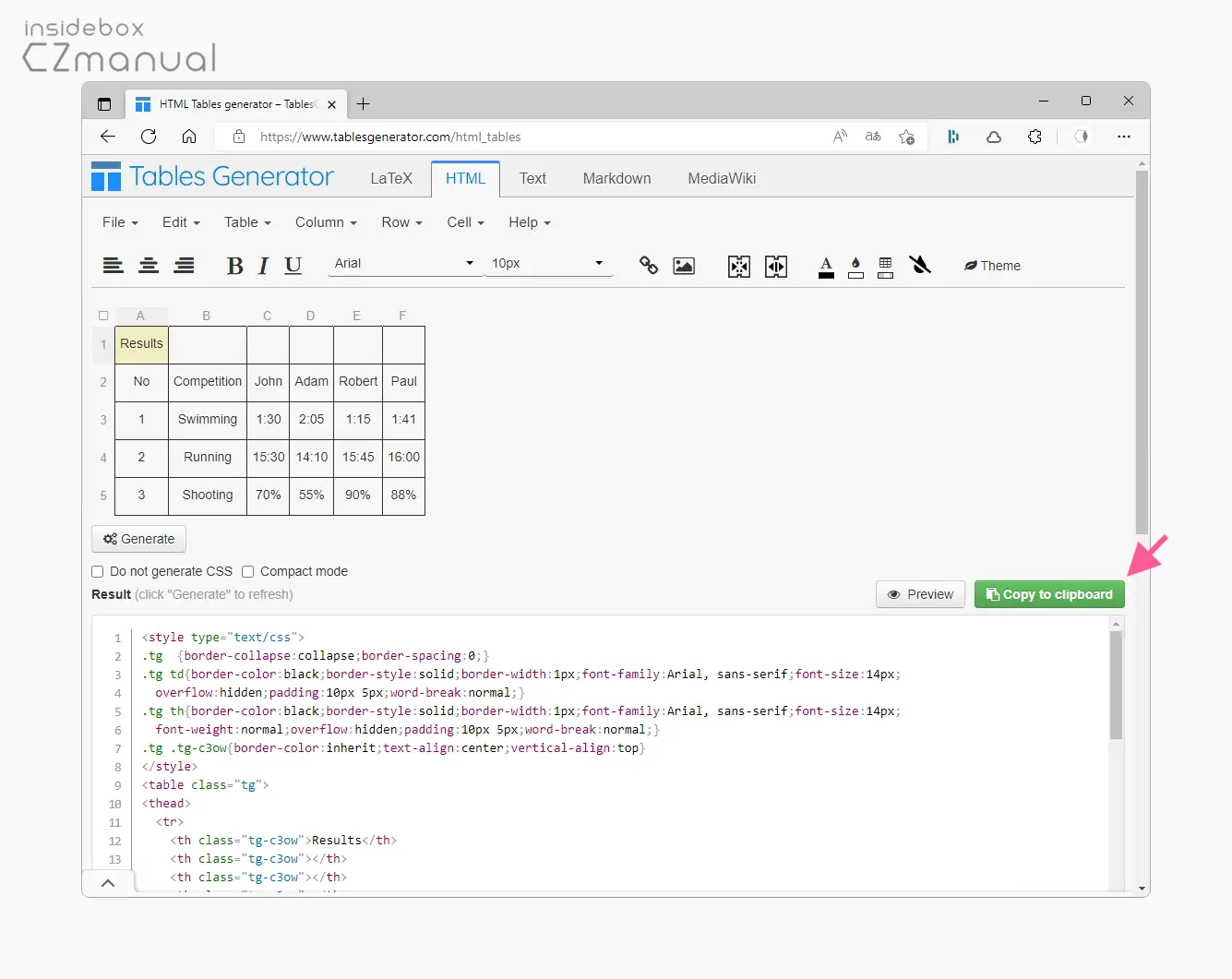Viewport: 1232px width, 979px height.
Task: Toggle select-all table checkbox
Action: 103,316
